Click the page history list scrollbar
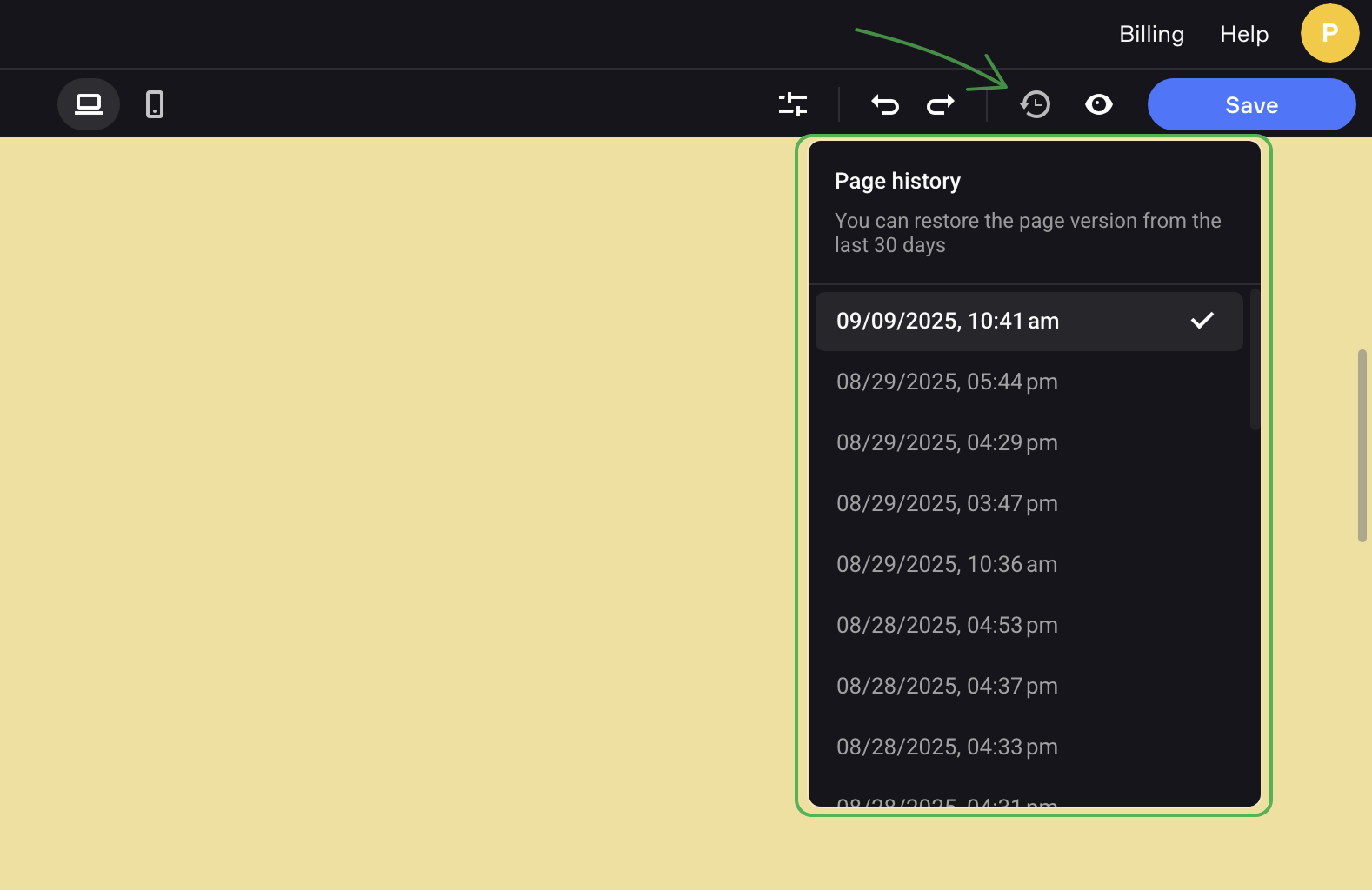Viewport: 1372px width, 890px height. coord(1255,360)
